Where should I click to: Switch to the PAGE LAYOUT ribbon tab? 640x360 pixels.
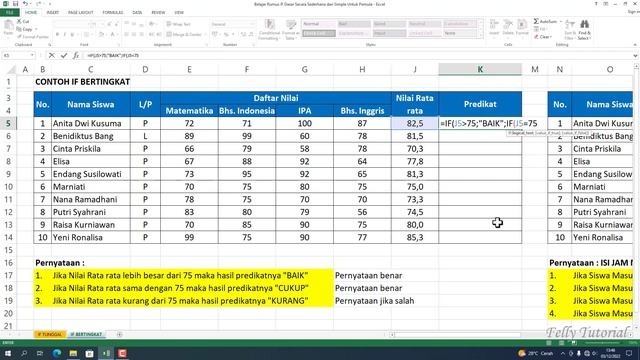[x=81, y=13]
